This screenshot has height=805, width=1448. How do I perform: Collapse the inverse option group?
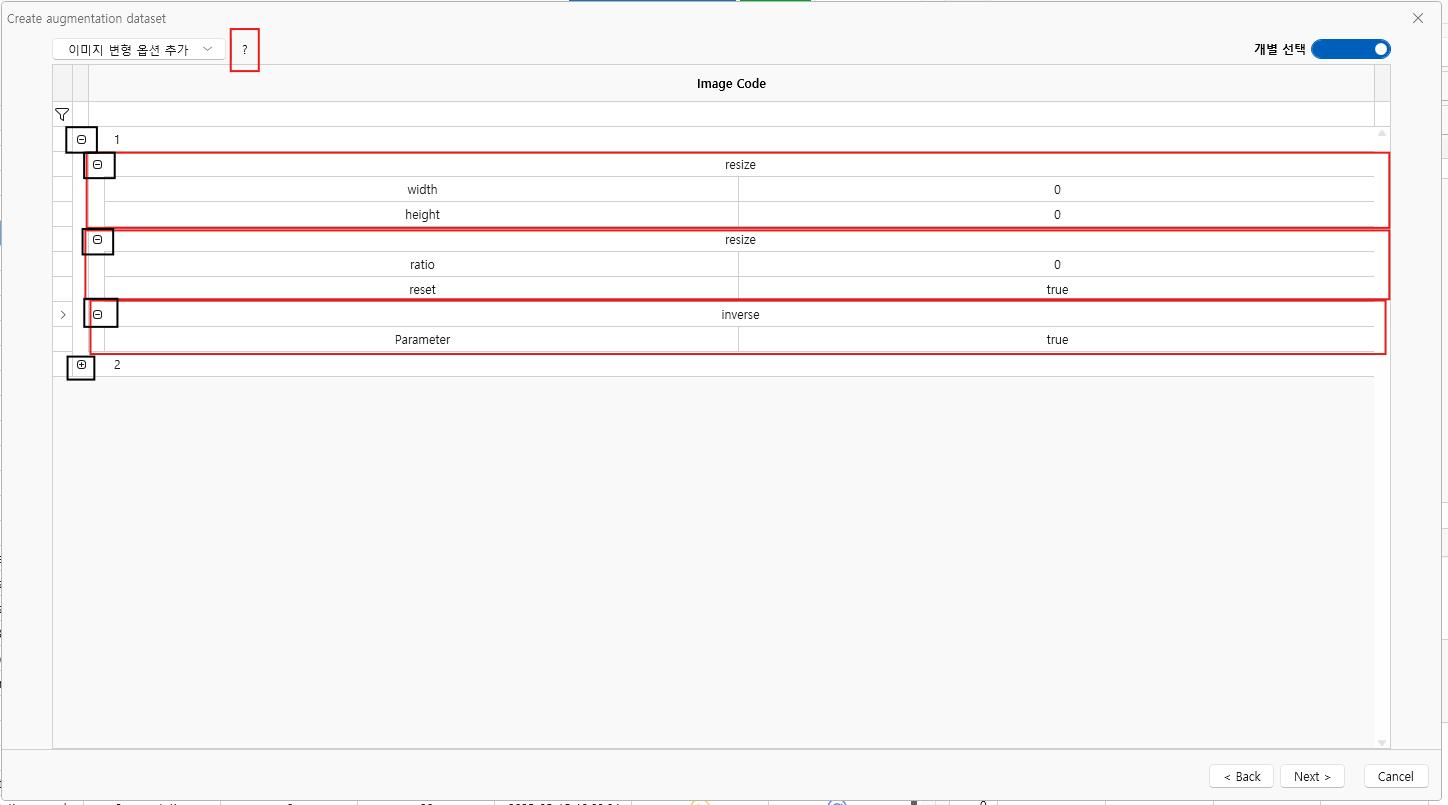98,315
